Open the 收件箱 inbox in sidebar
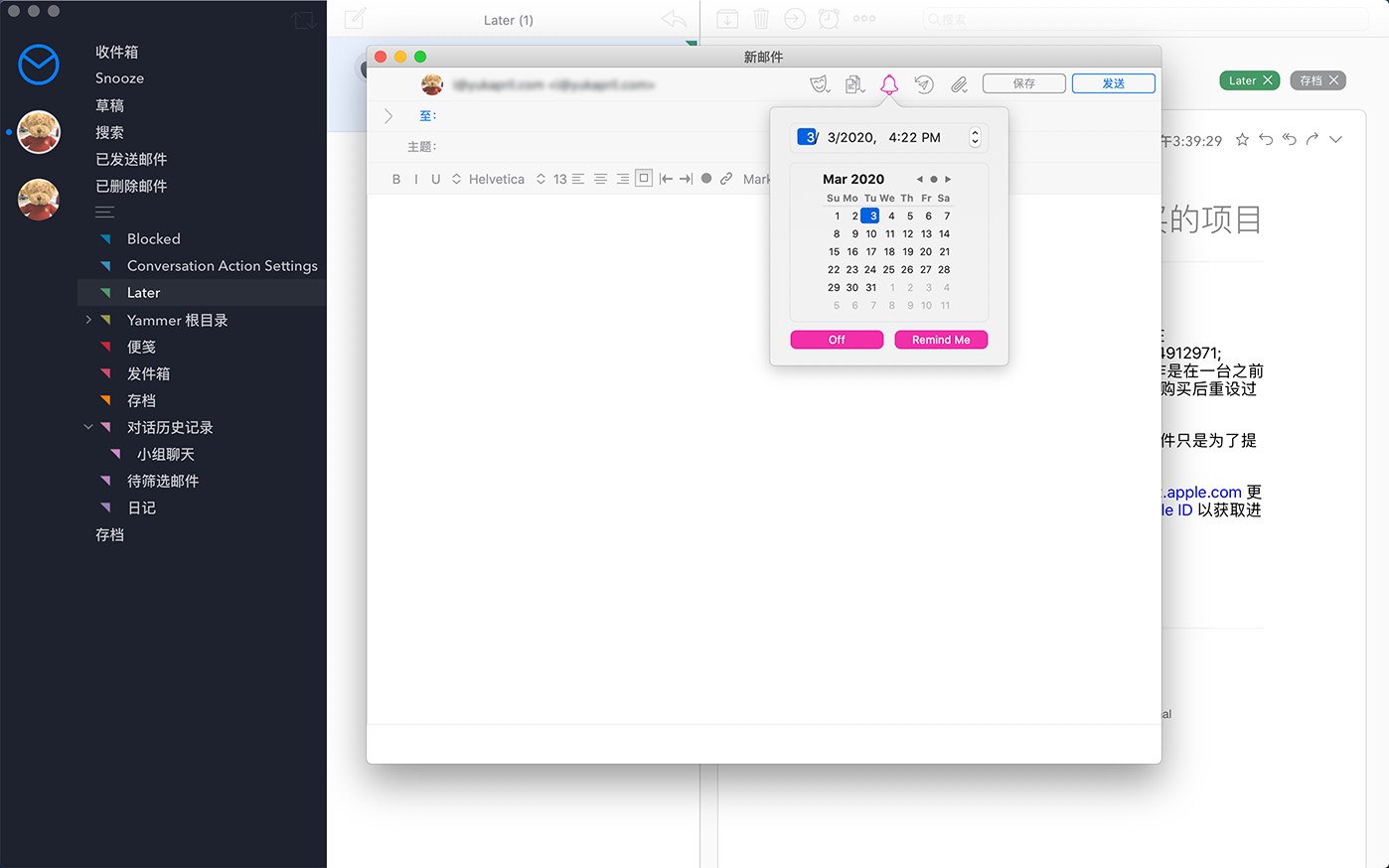This screenshot has height=868, width=1389. (116, 52)
